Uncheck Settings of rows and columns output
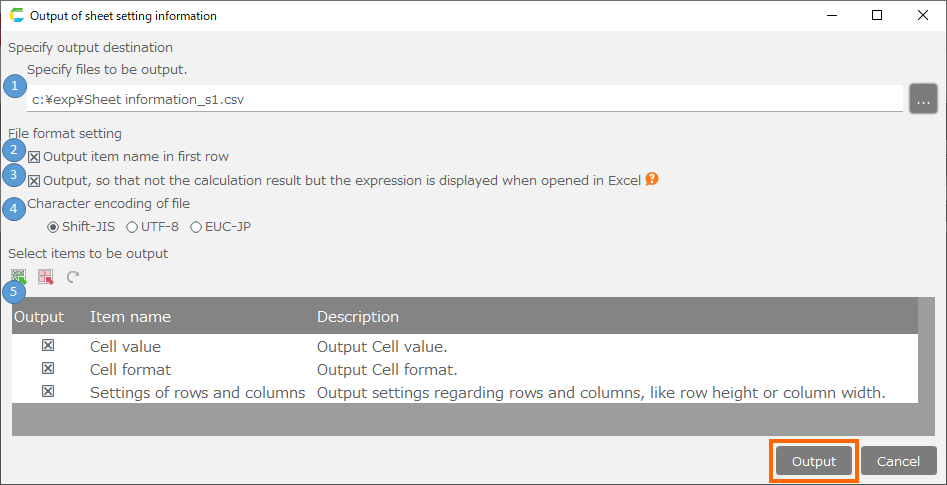Image resolution: width=947 pixels, height=485 pixels. [x=48, y=392]
